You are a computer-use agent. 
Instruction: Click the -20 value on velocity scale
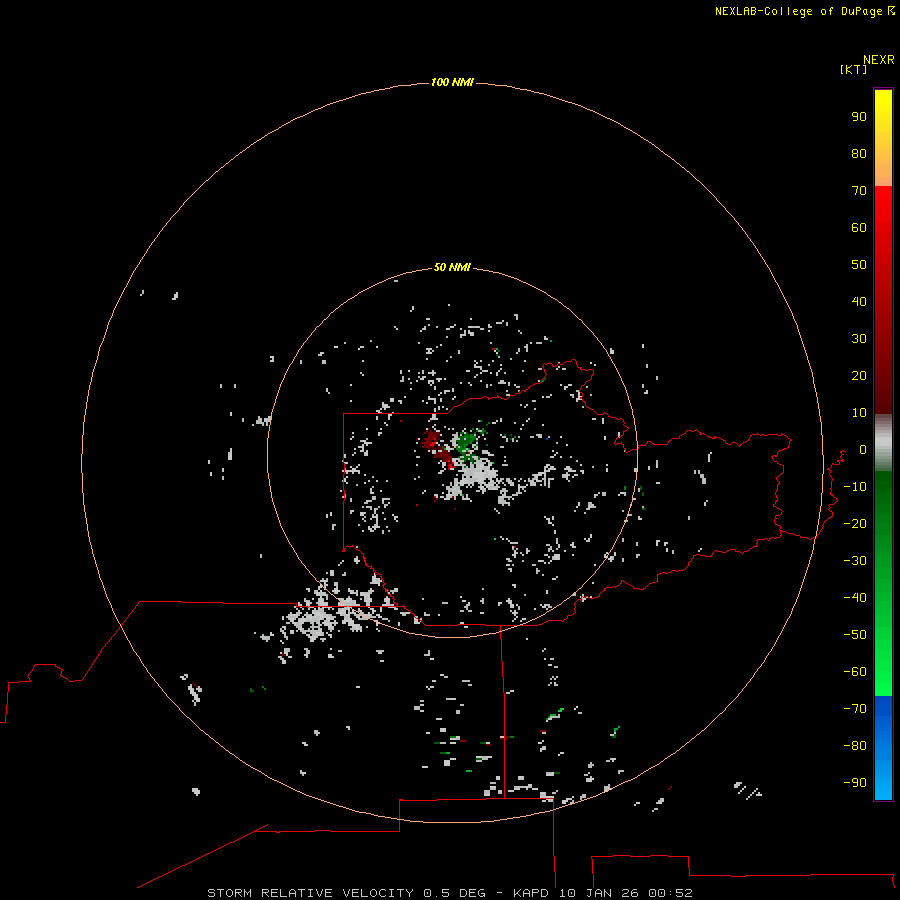pyautogui.click(x=855, y=523)
